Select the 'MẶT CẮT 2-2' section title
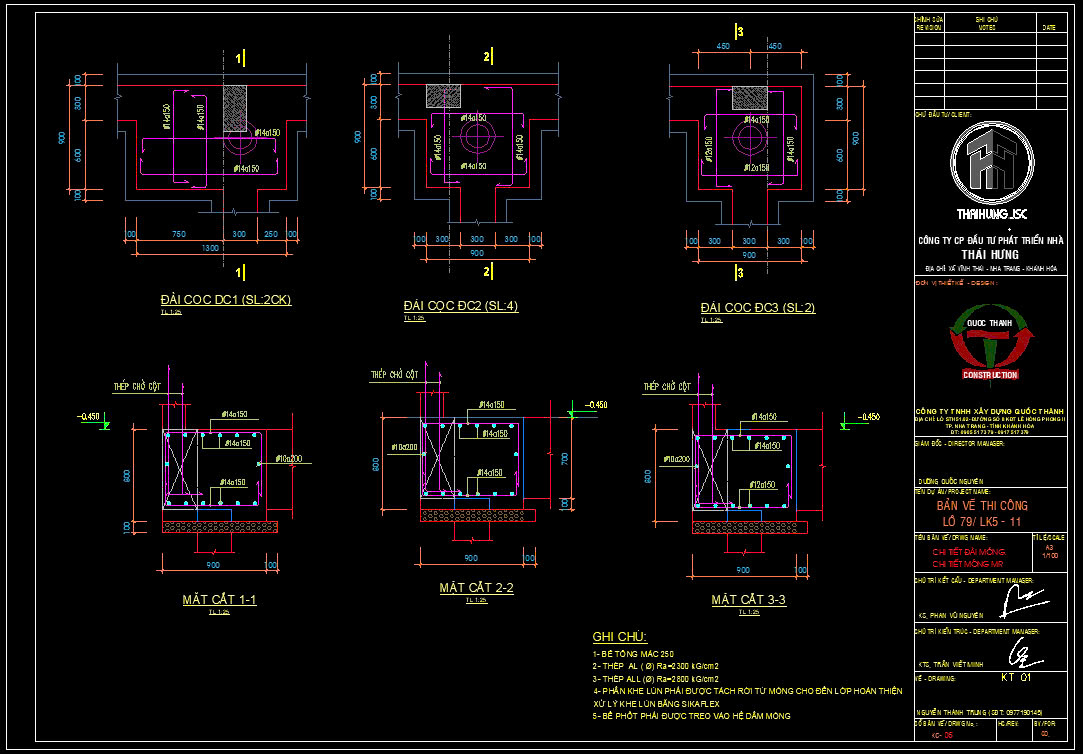This screenshot has width=1083, height=754. [476, 588]
